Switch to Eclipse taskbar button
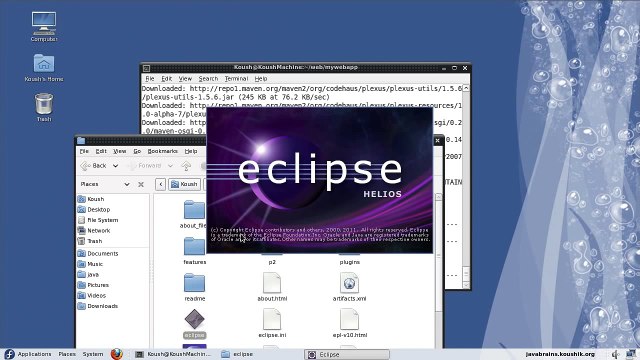 pos(347,354)
